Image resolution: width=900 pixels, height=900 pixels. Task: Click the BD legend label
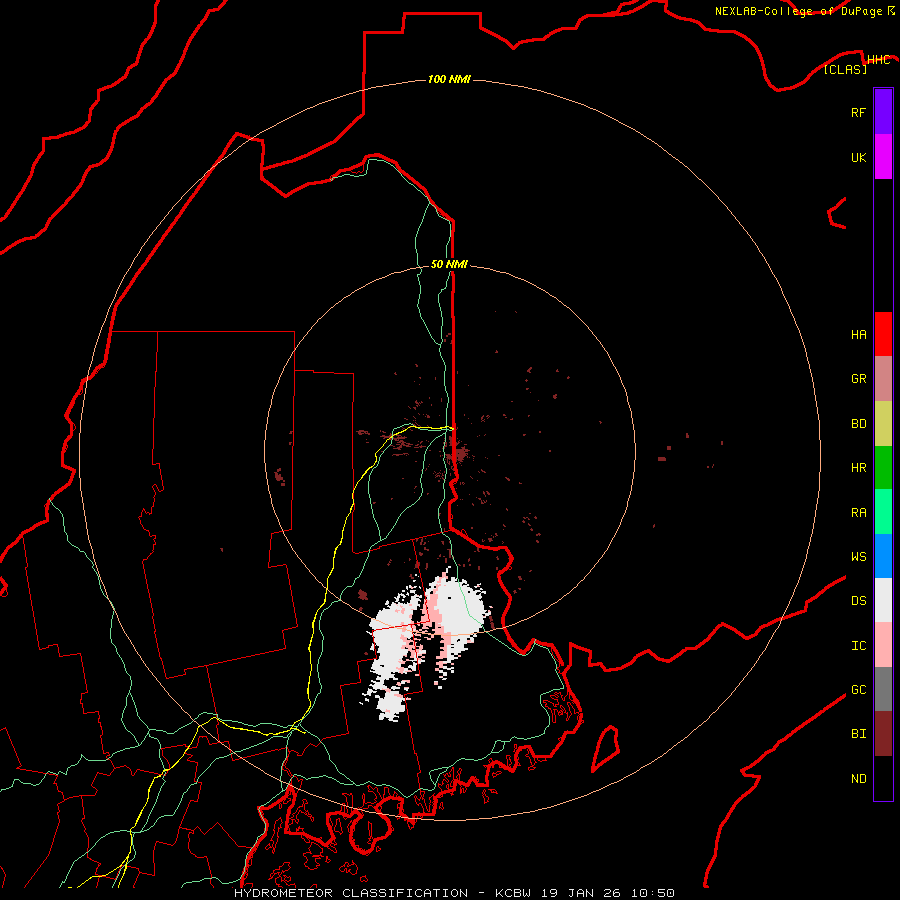(858, 424)
